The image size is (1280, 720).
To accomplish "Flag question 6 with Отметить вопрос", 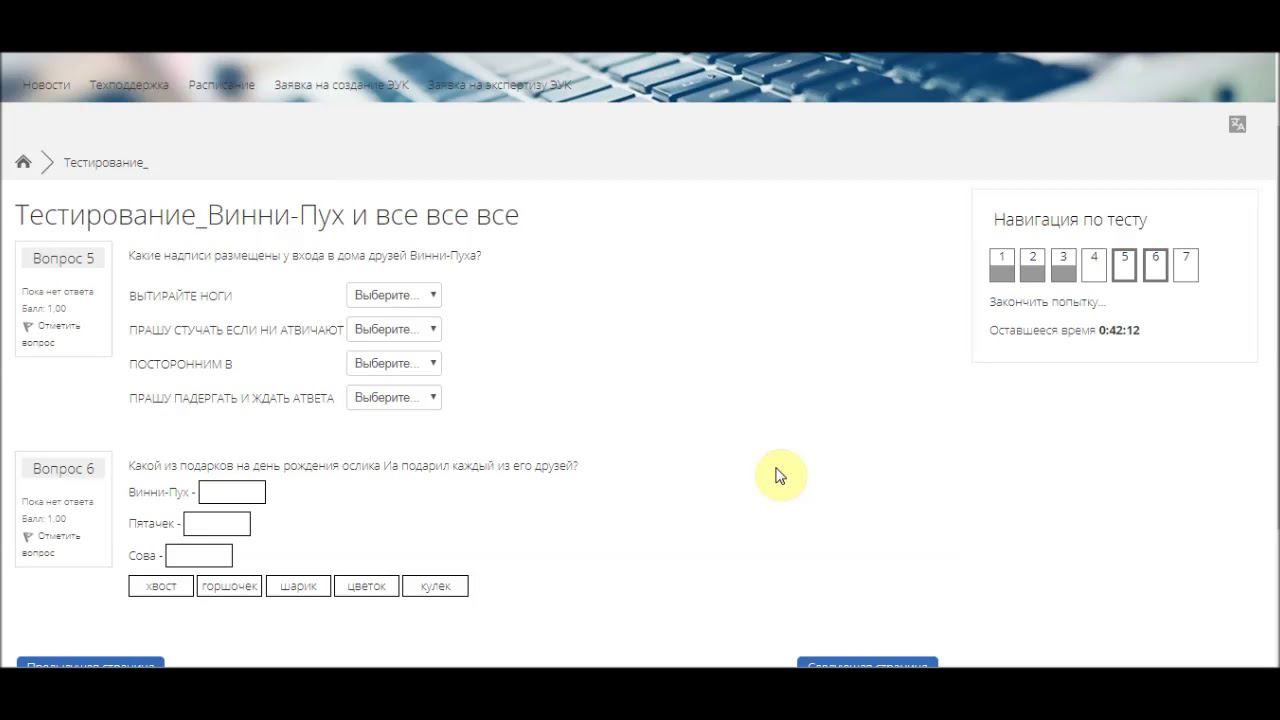I will [x=51, y=544].
